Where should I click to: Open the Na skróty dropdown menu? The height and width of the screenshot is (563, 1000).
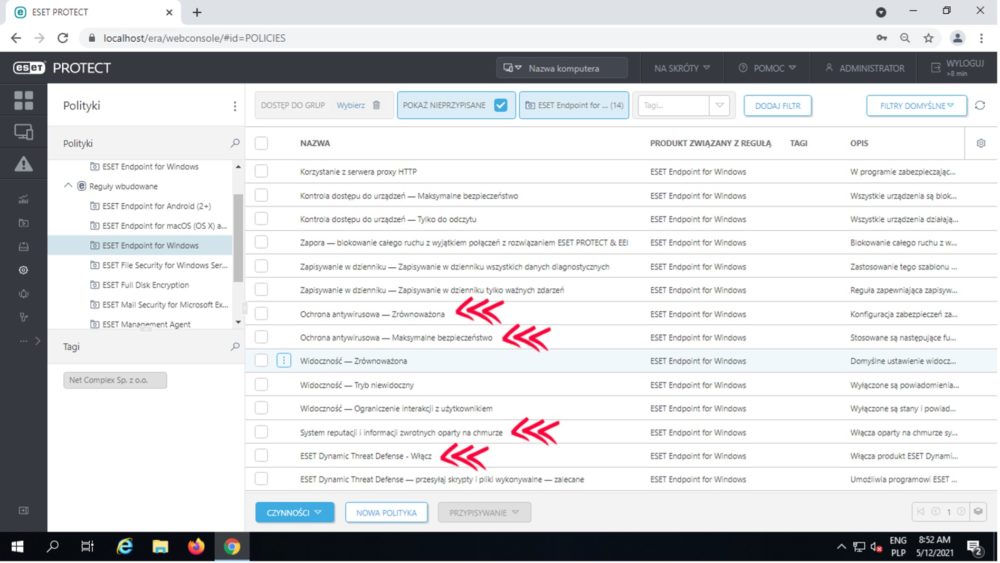[x=682, y=68]
